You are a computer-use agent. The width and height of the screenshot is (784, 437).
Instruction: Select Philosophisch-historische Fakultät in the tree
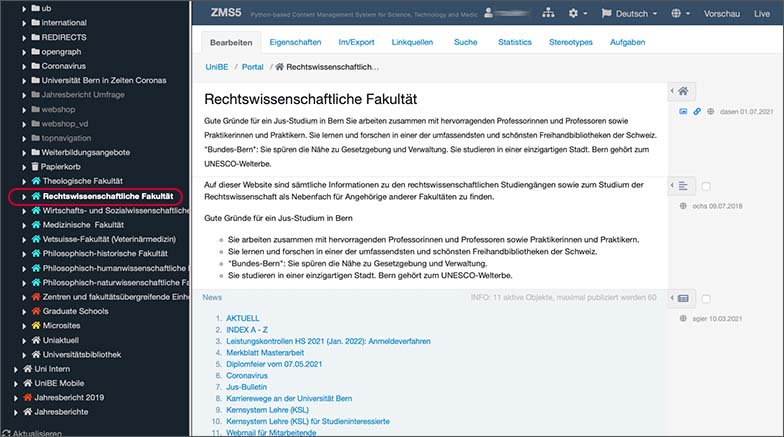pyautogui.click(x=105, y=254)
